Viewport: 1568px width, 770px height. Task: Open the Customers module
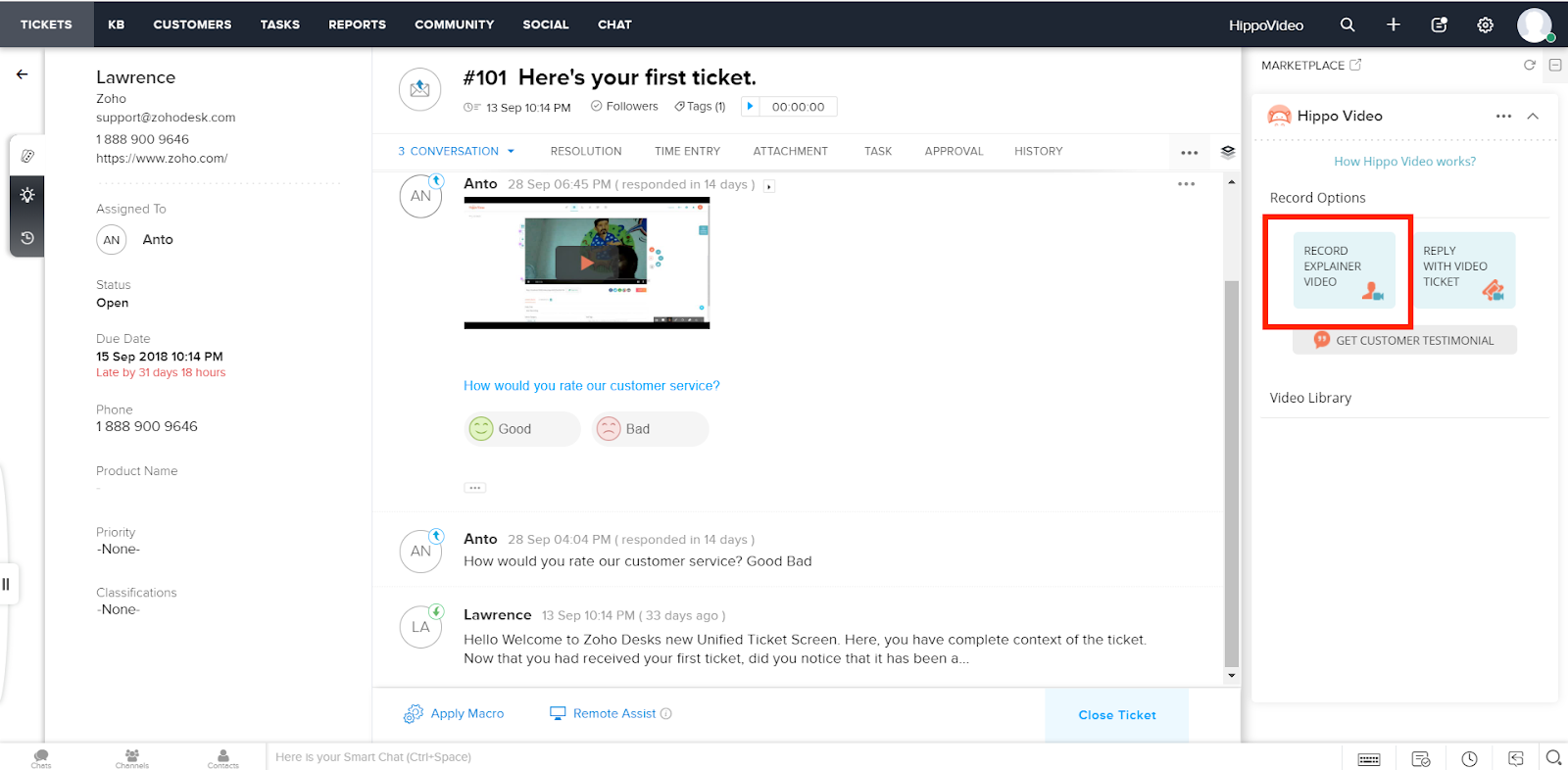192,24
